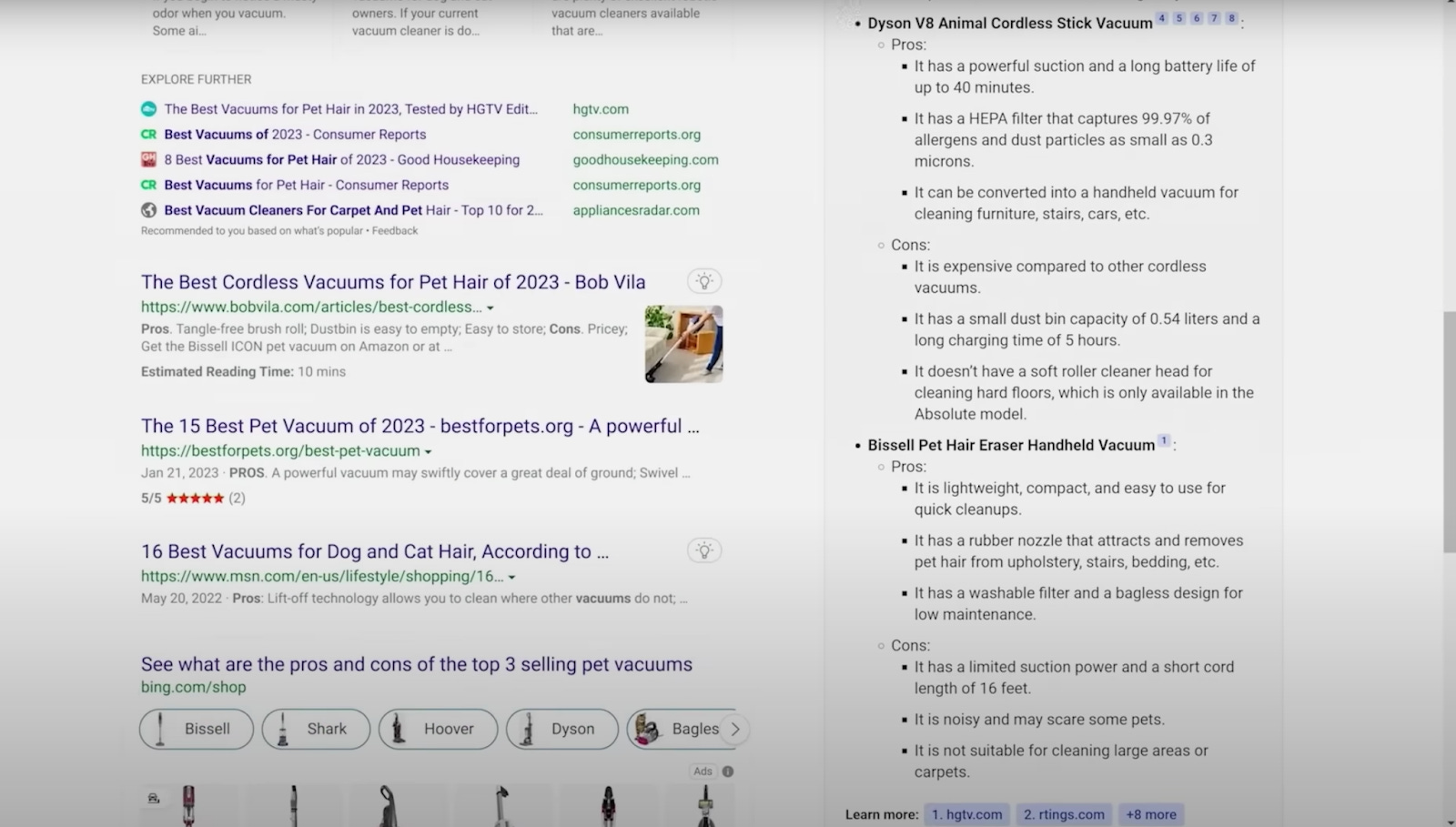Click 5/5 star rating on bestforpets result
1456x827 pixels.
[193, 498]
